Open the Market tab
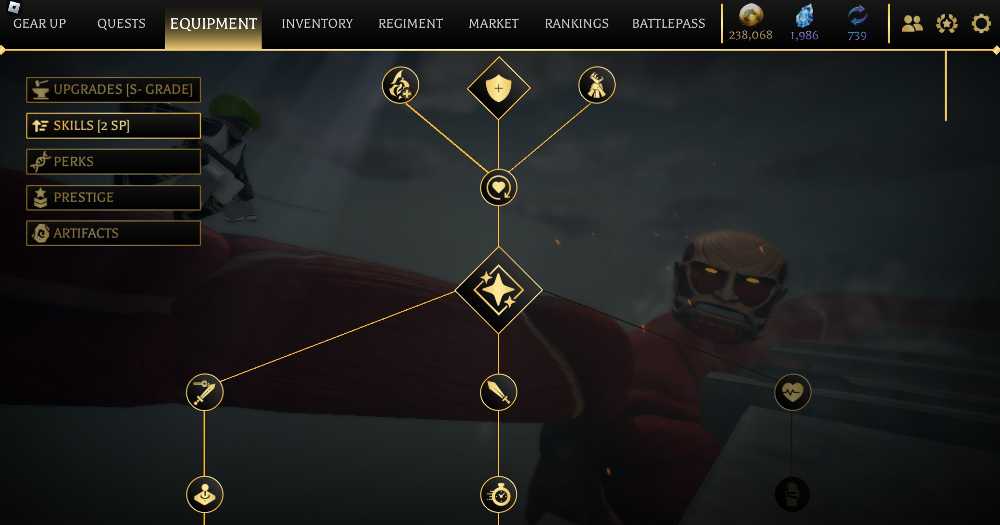This screenshot has height=525, width=1000. coord(494,24)
